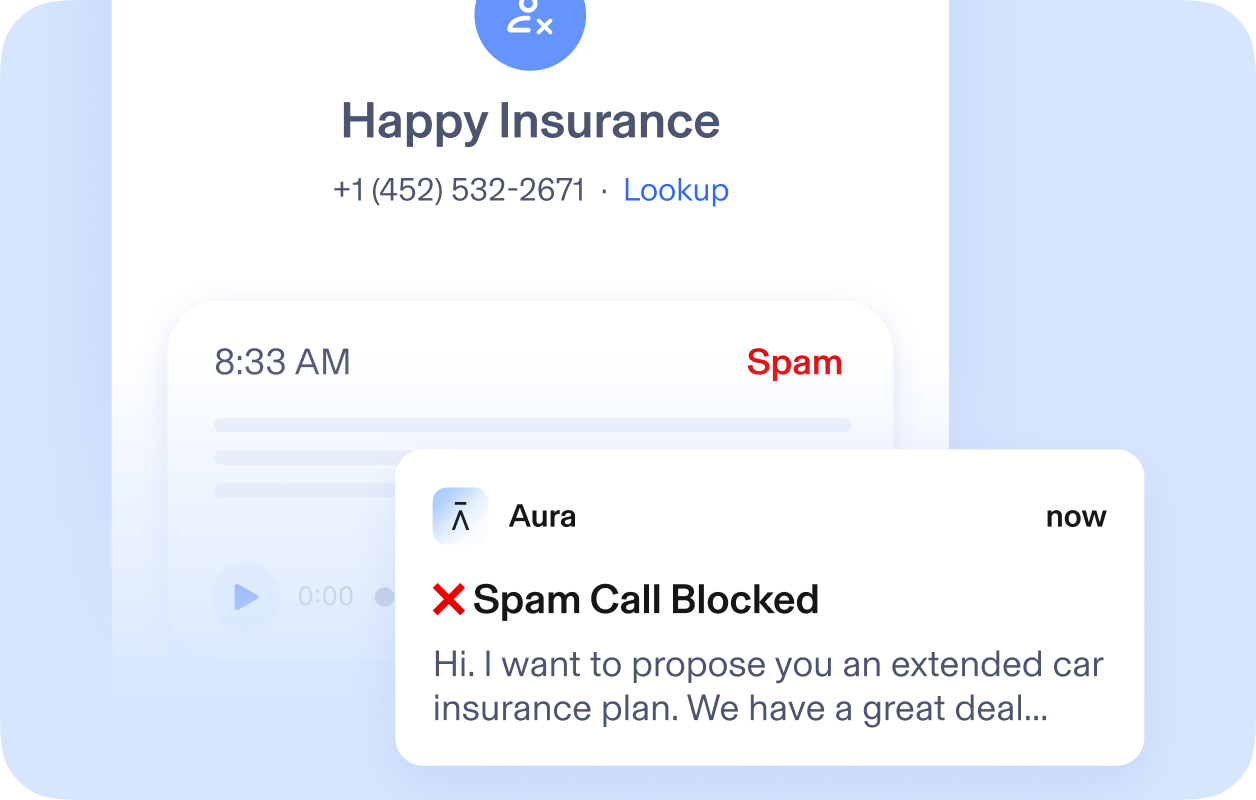The image size is (1256, 800).
Task: Click the phone number +1 (452) 532-2671
Action: (459, 190)
